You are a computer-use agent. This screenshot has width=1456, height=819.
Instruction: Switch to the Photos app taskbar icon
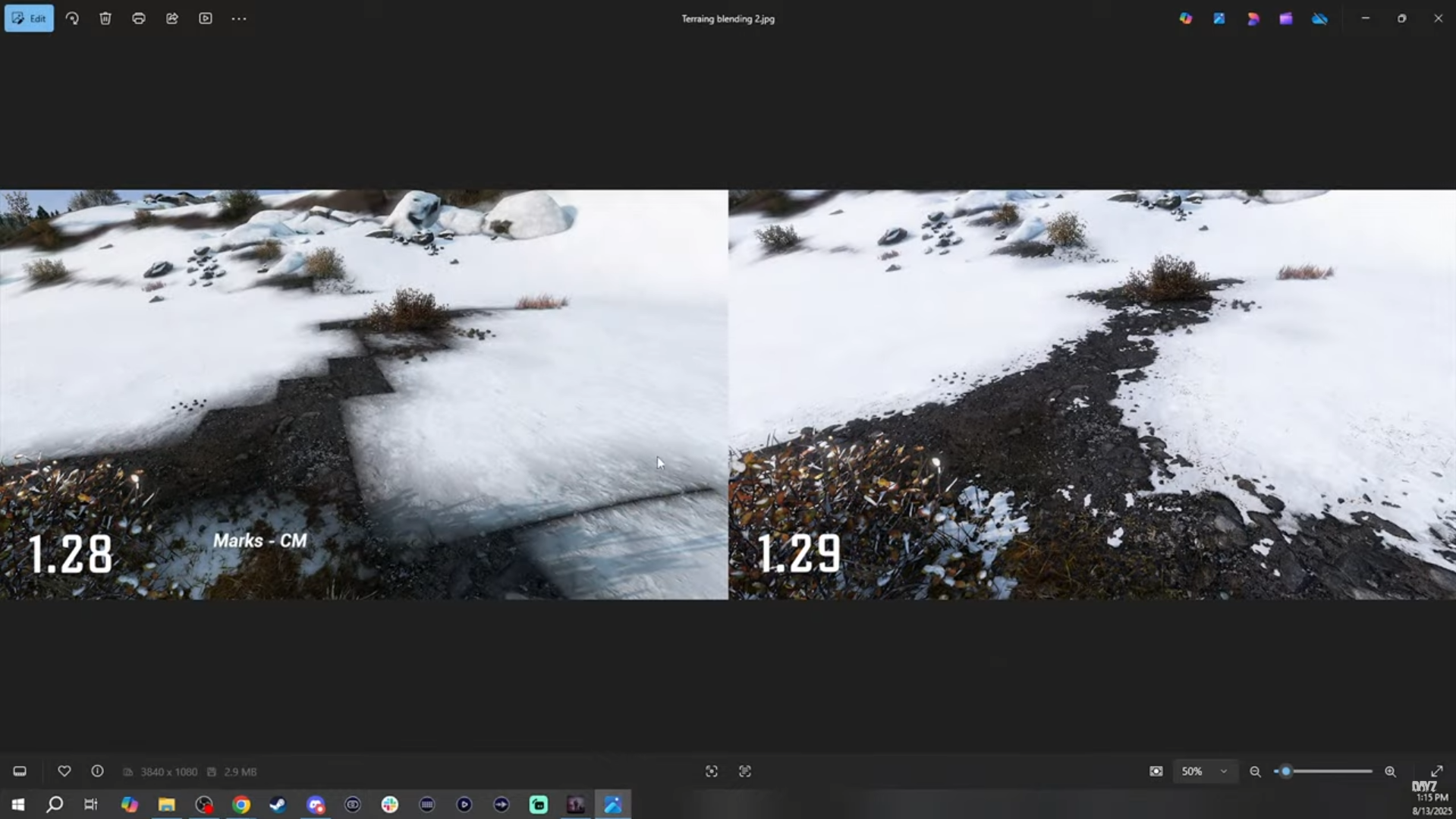pos(613,805)
